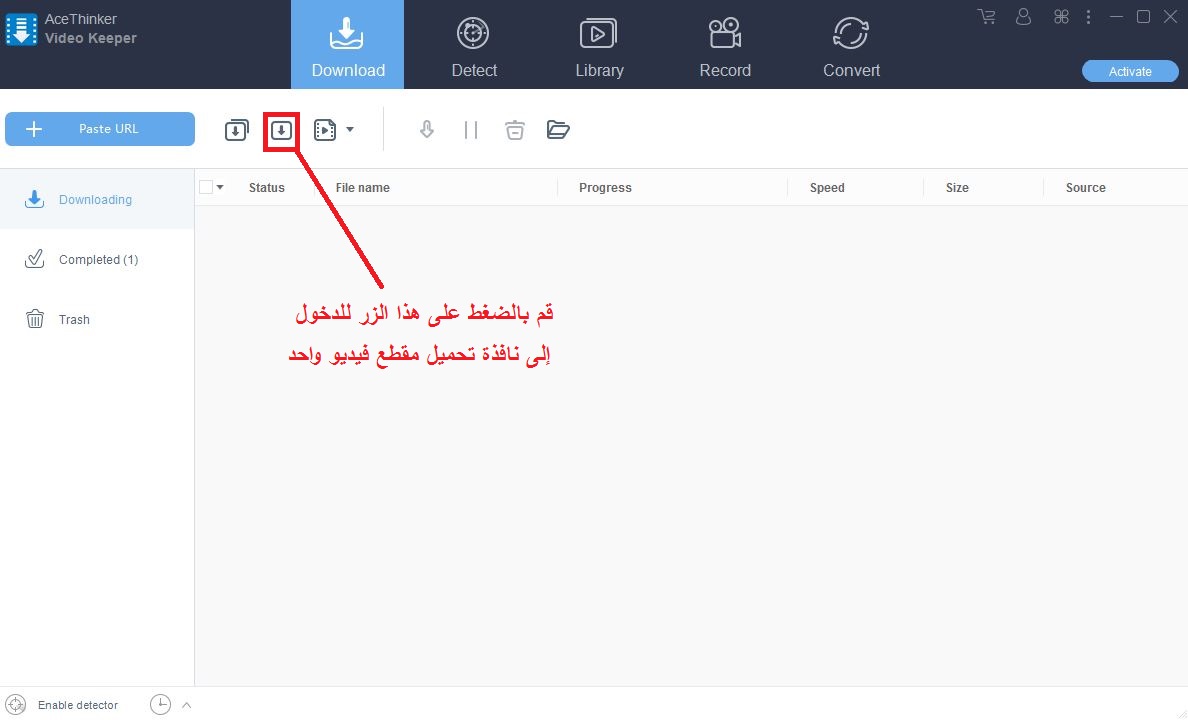Open the video format conversion icon
Image resolution: width=1188 pixels, height=720 pixels.
(322, 129)
